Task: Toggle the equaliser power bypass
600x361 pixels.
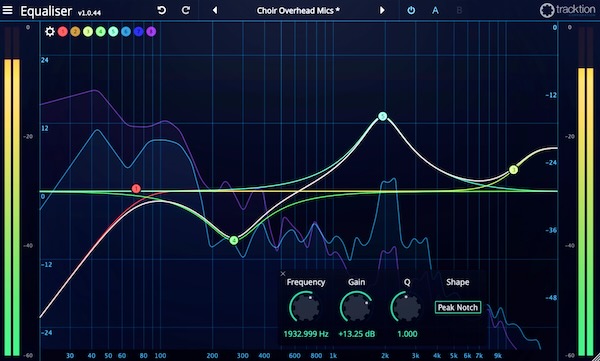Action: pos(411,10)
